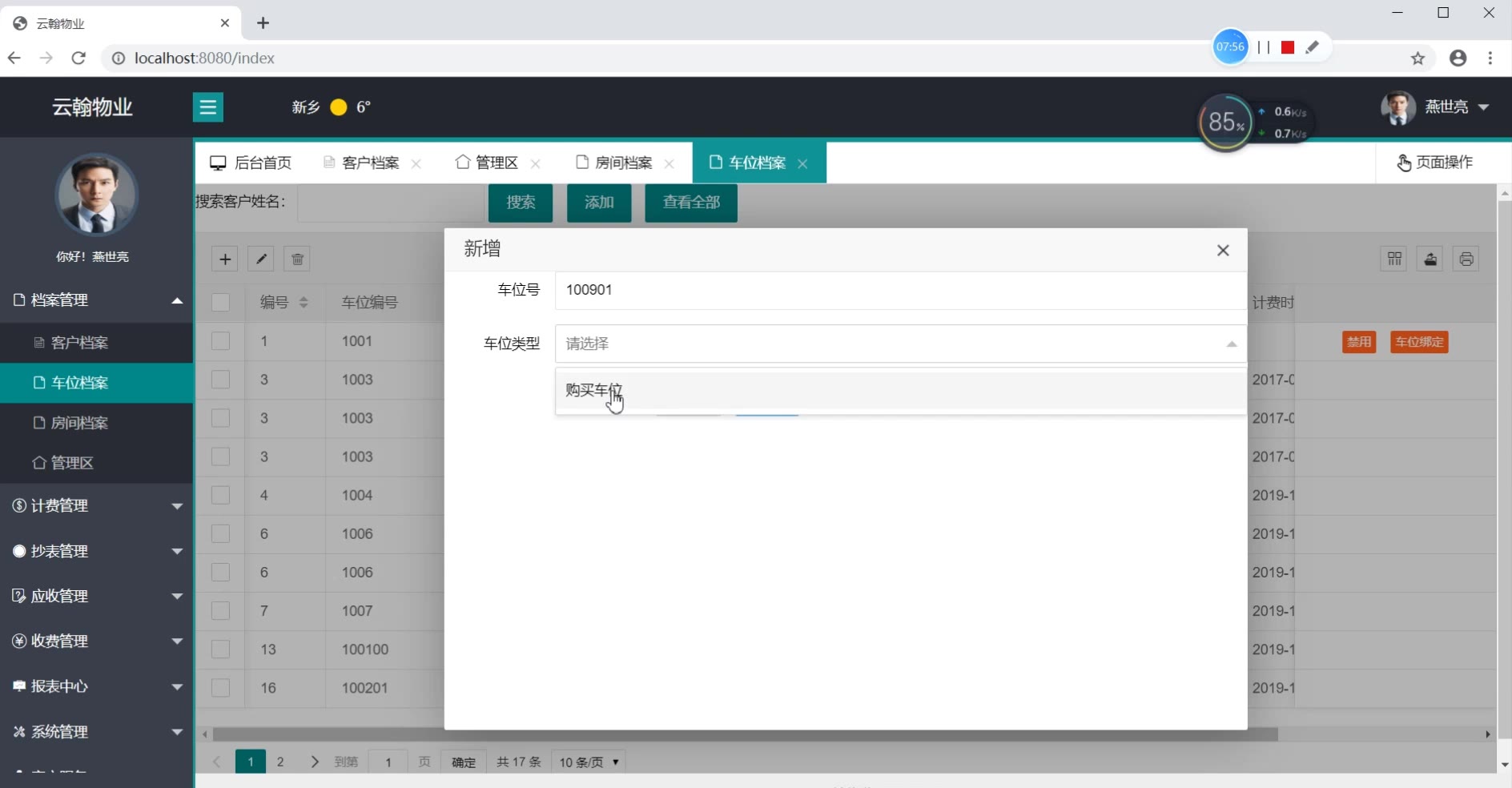Screen dimensions: 1512x788
Task: Toggle the select-all header checkbox
Action: coord(220,303)
